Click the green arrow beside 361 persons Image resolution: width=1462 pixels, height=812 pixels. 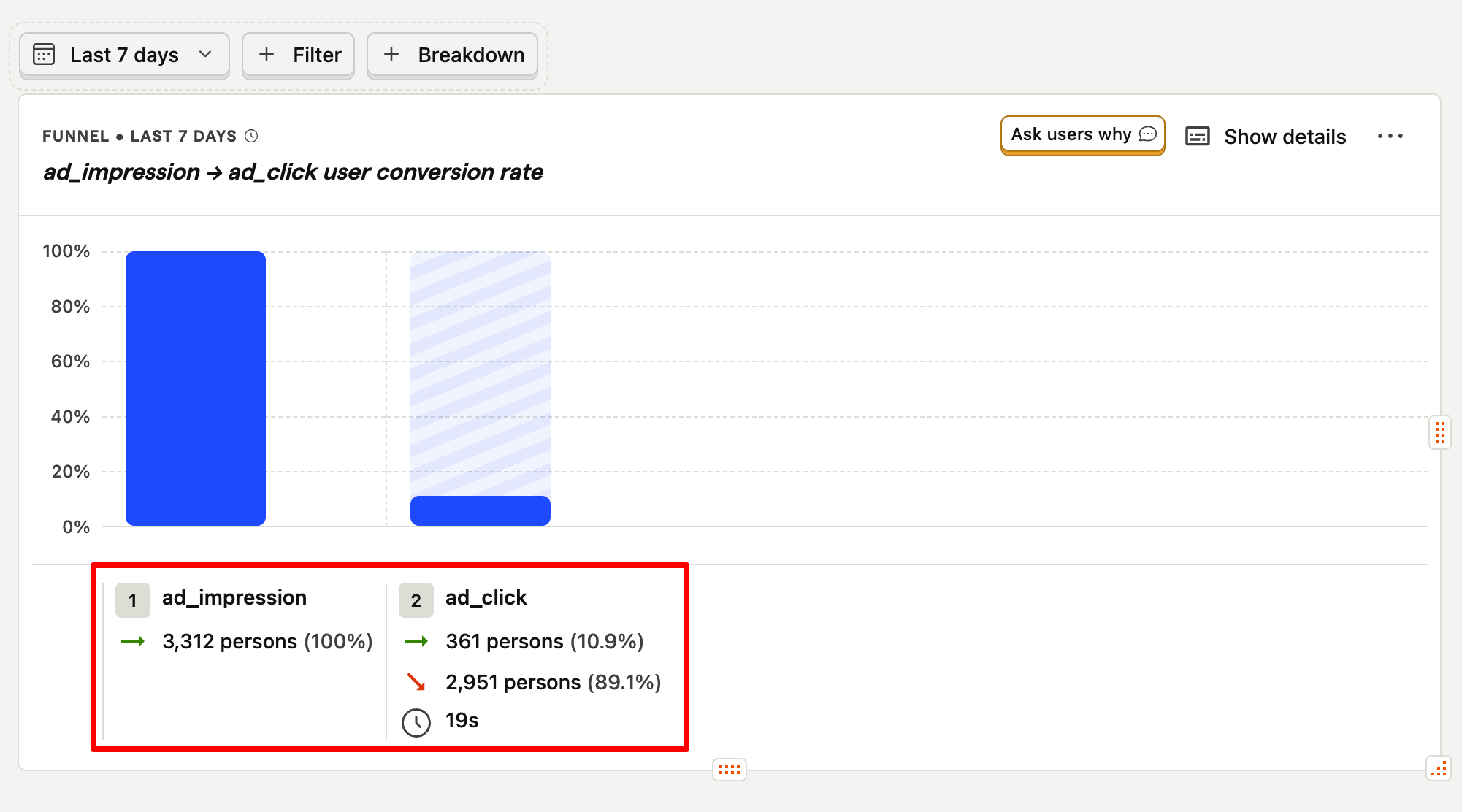418,642
